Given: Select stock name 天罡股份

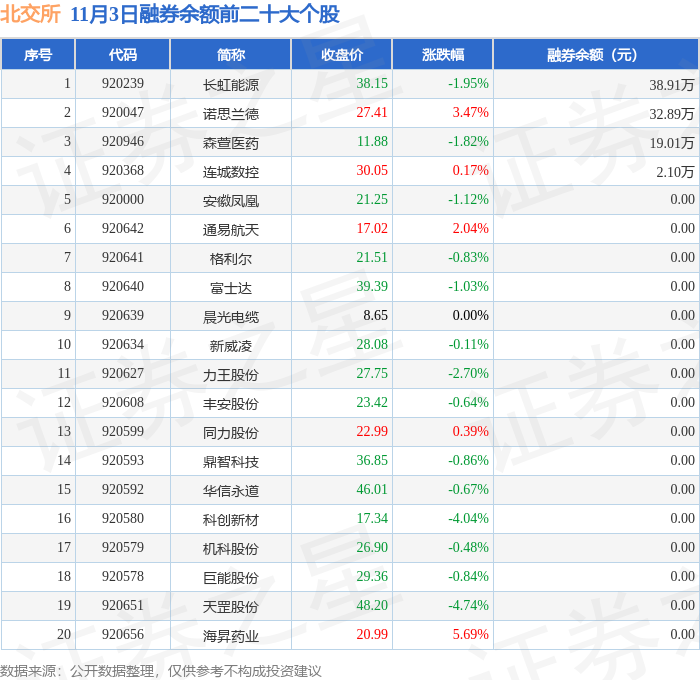Looking at the screenshot, I should 231,607.
